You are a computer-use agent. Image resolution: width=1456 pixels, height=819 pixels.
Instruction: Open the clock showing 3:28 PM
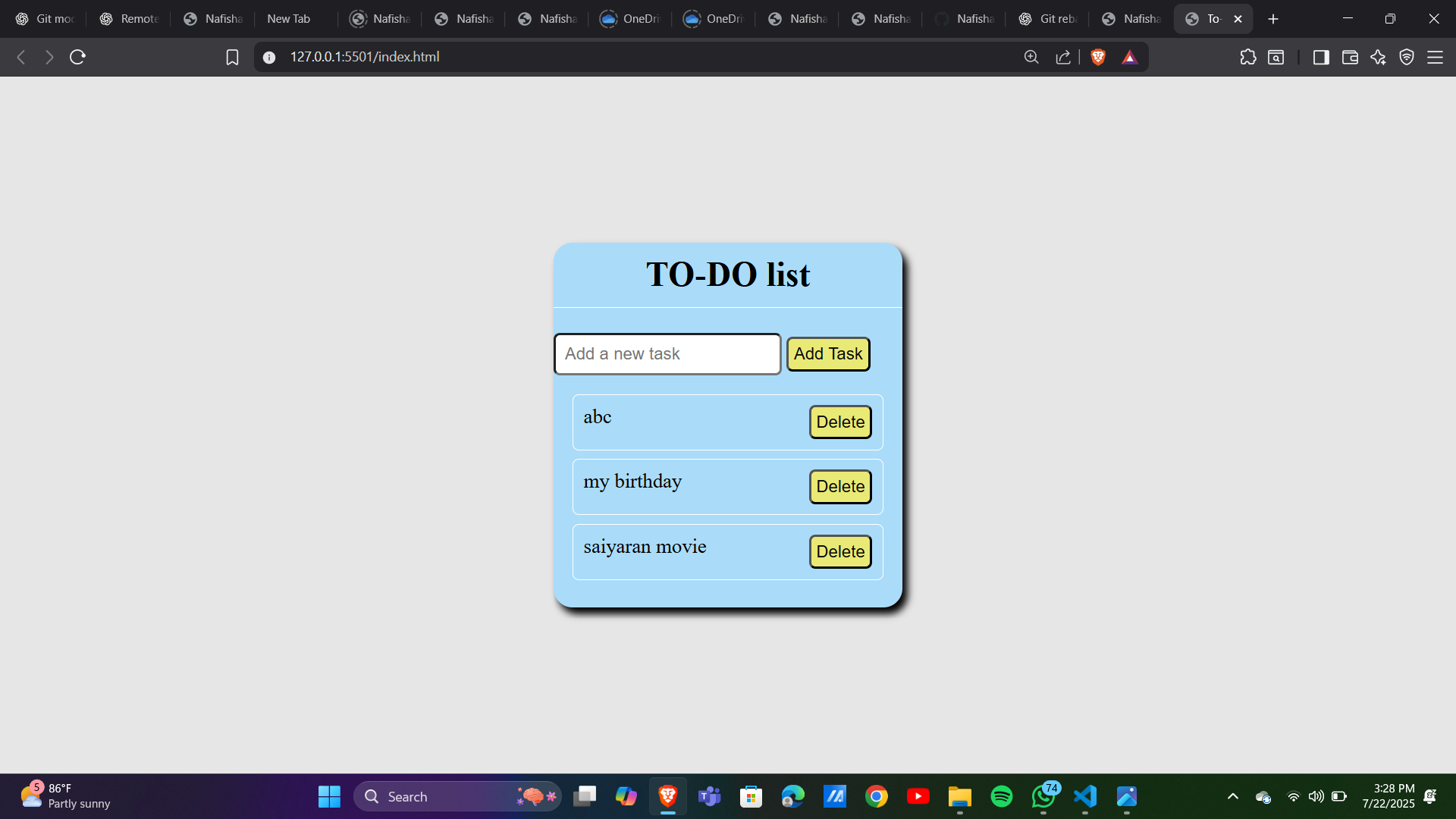1389,796
